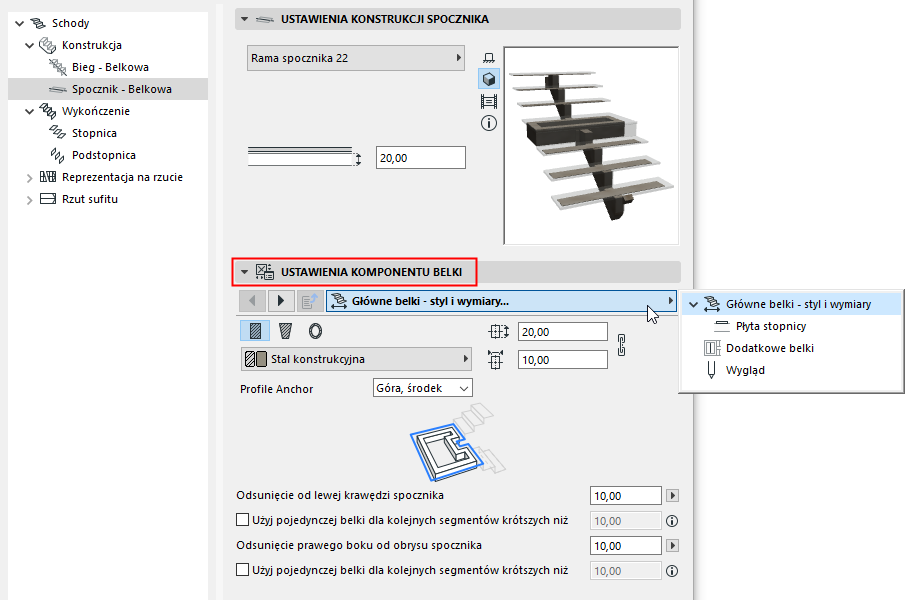Click the Konstrukcja structure icon
This screenshot has width=905, height=600.
point(47,45)
